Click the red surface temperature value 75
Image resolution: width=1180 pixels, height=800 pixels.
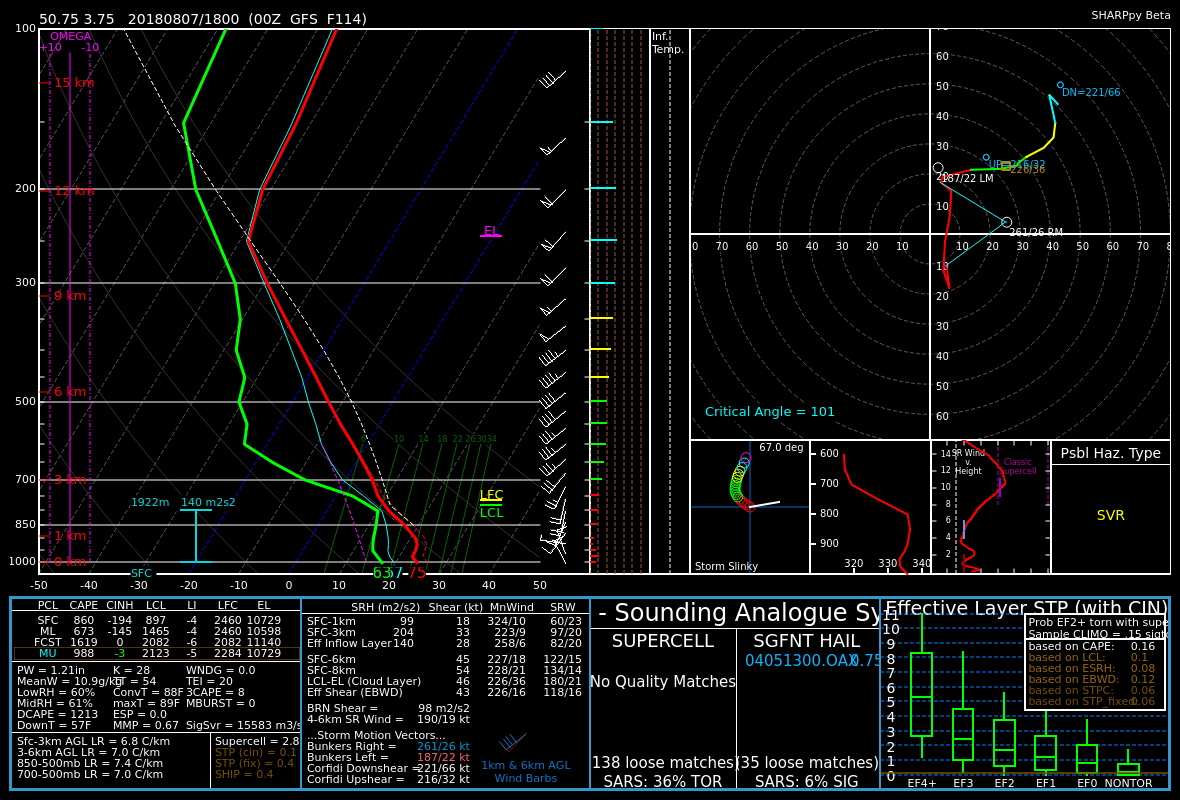click(417, 573)
